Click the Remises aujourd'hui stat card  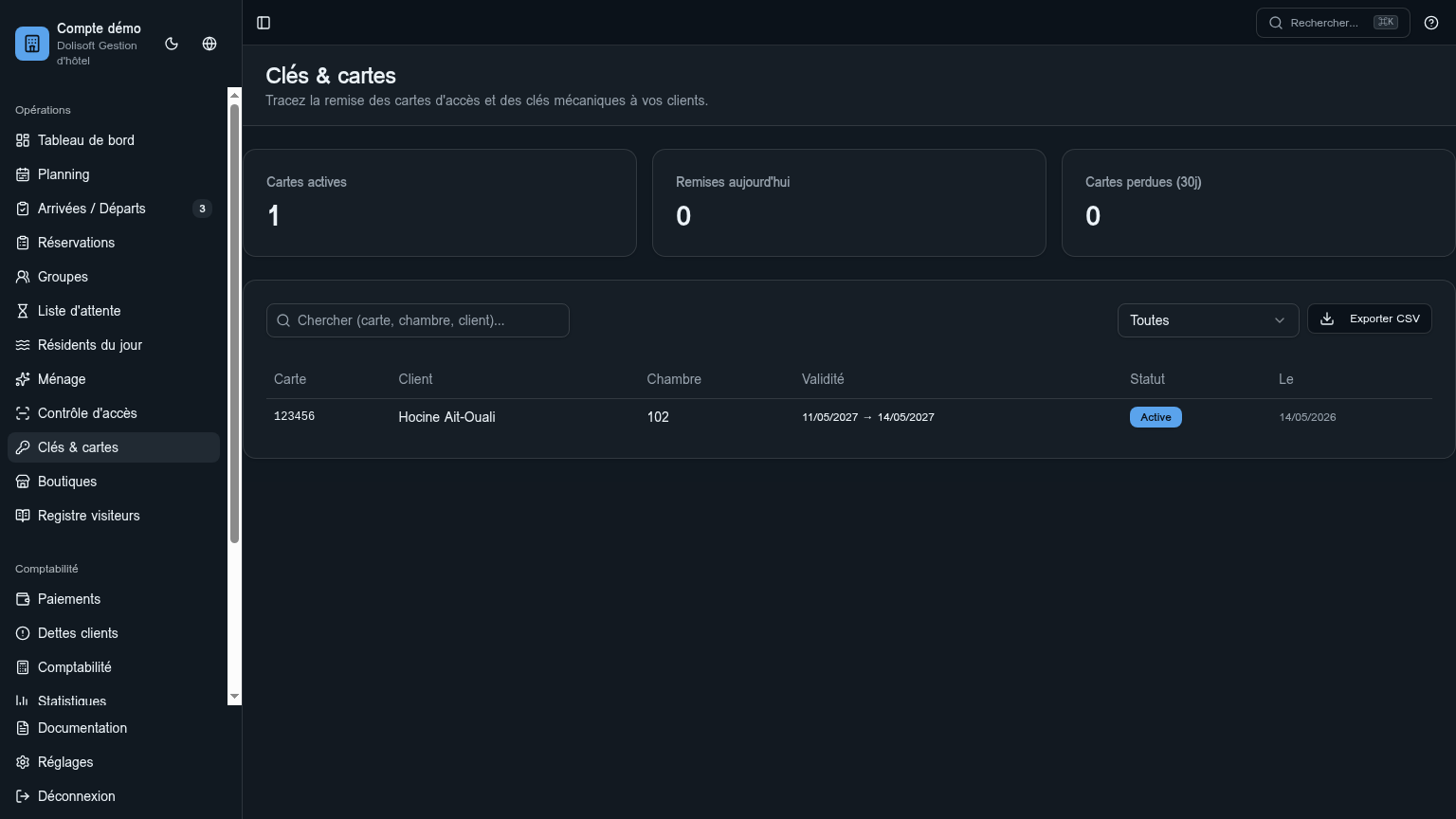(x=849, y=203)
